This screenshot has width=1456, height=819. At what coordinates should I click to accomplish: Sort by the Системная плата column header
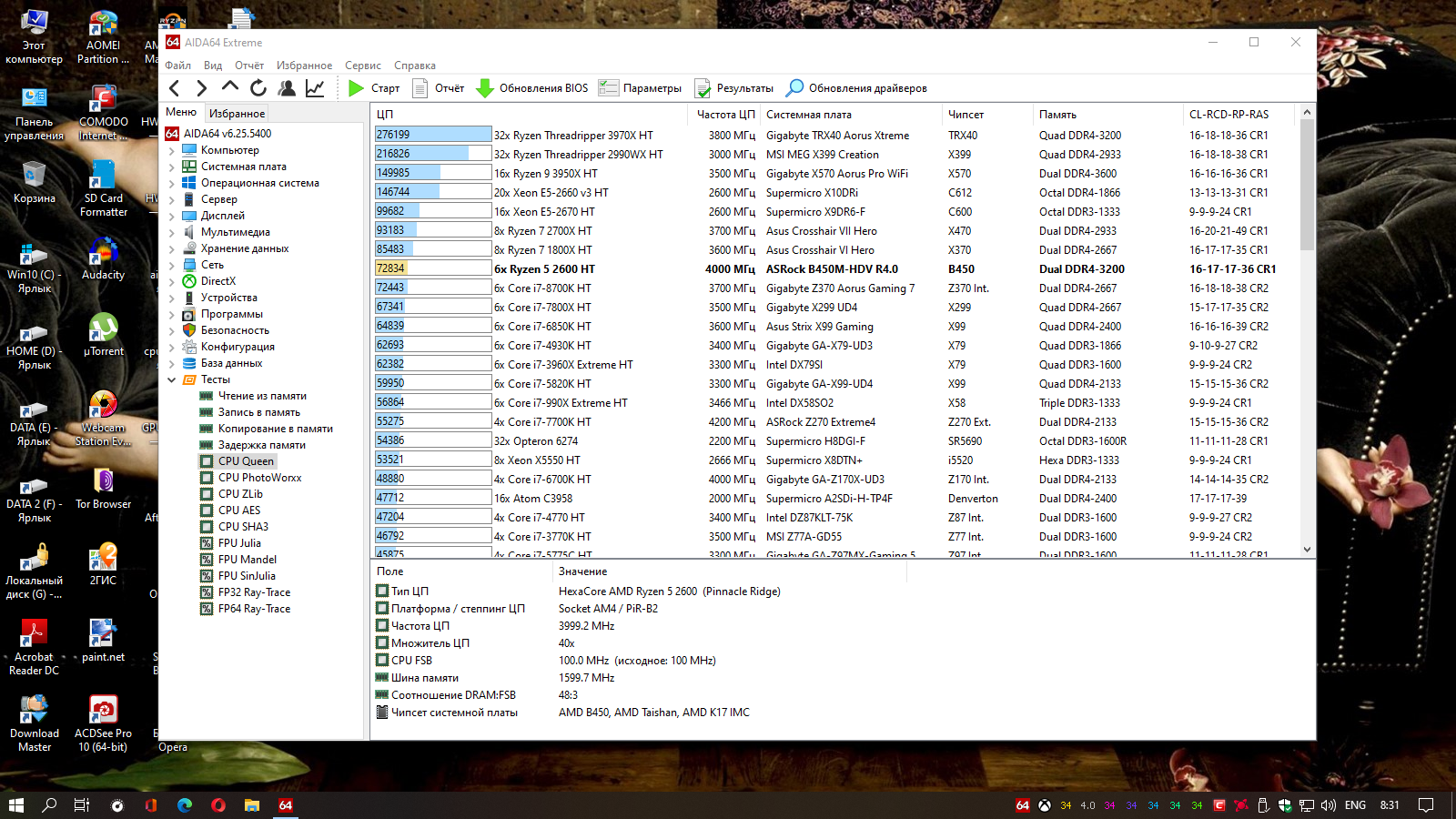tap(851, 115)
